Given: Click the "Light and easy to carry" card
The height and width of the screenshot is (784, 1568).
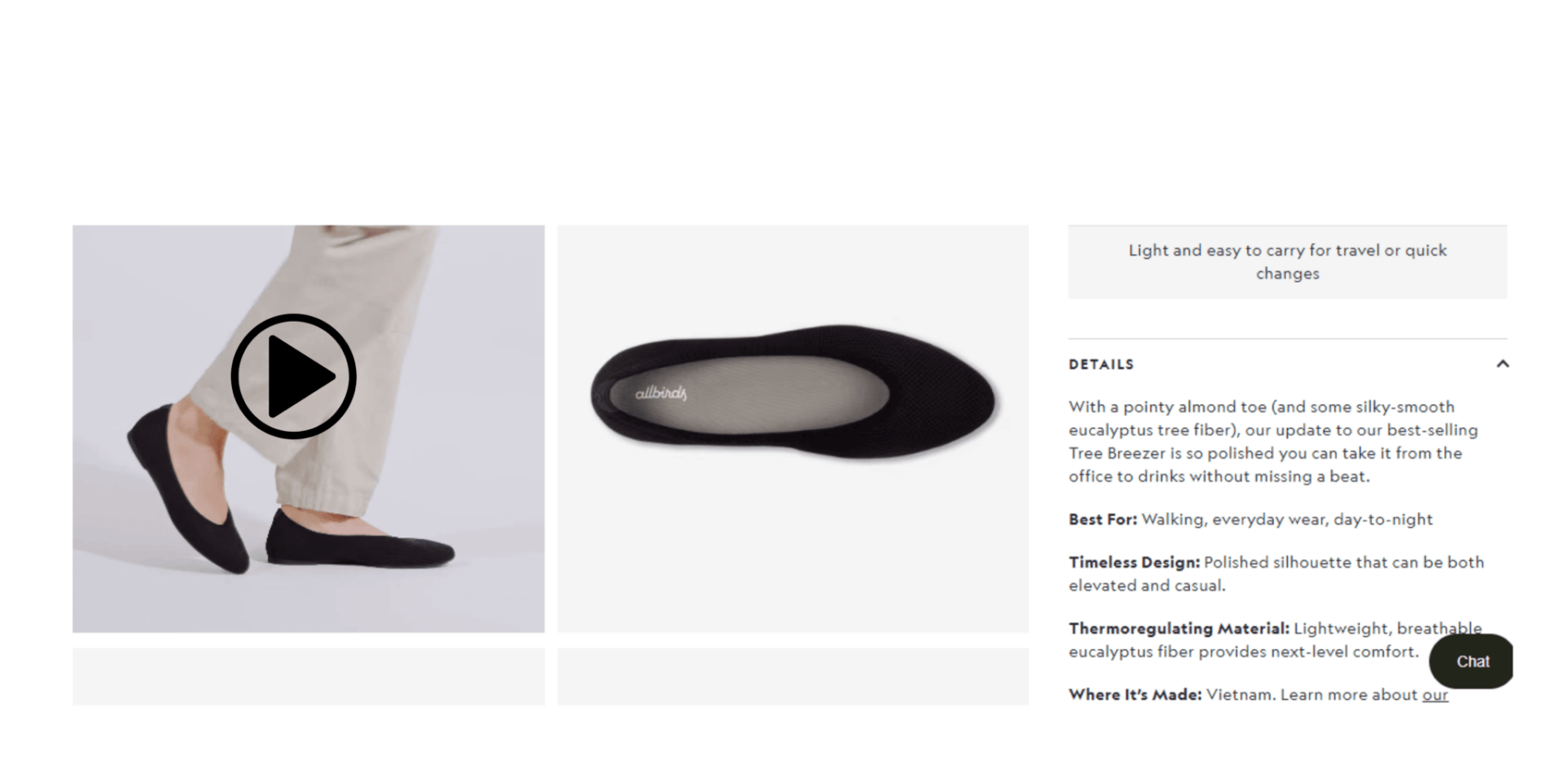Looking at the screenshot, I should point(1287,262).
